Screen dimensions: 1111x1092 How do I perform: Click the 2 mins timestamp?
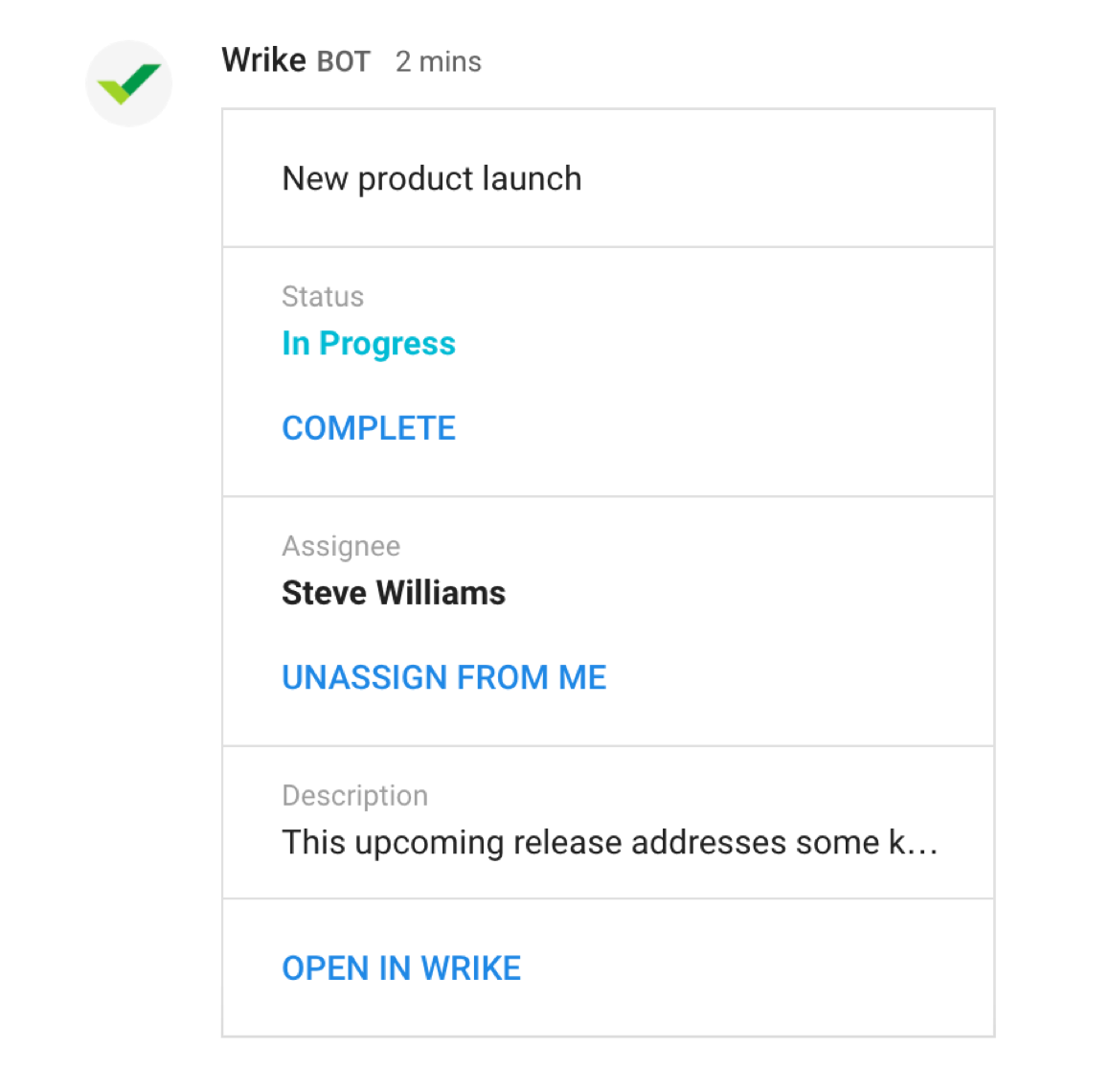[439, 61]
